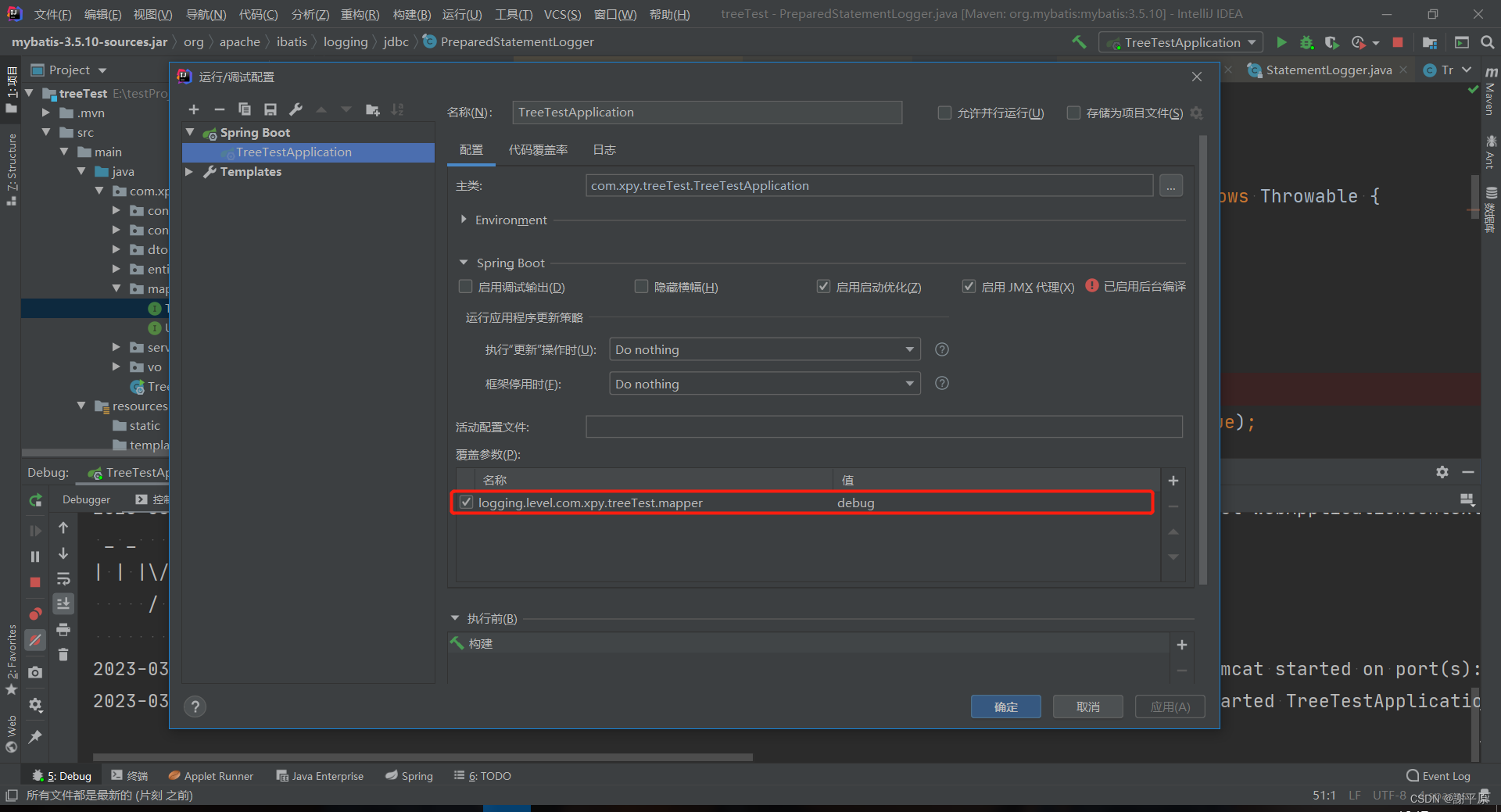Collapse the src folder in project tree
Image resolution: width=1501 pixels, height=812 pixels.
[46, 132]
